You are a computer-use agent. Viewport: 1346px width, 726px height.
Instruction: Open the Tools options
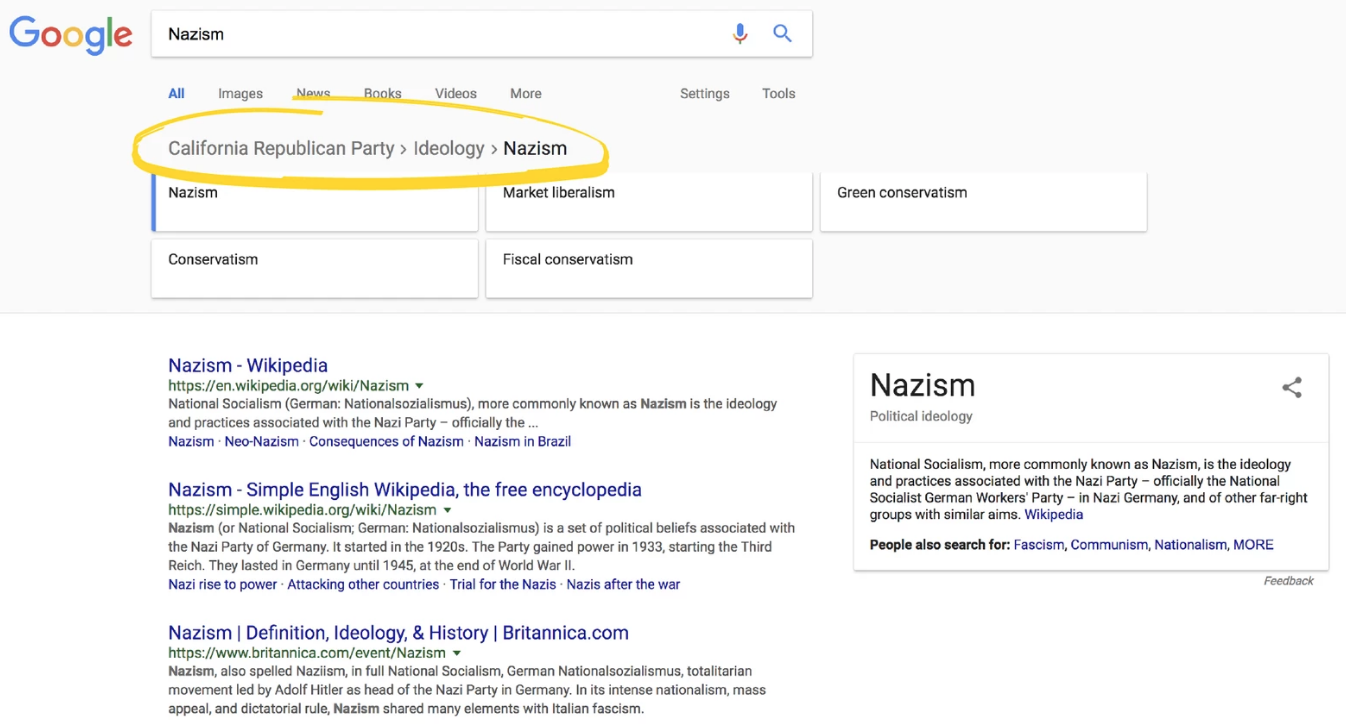point(778,94)
